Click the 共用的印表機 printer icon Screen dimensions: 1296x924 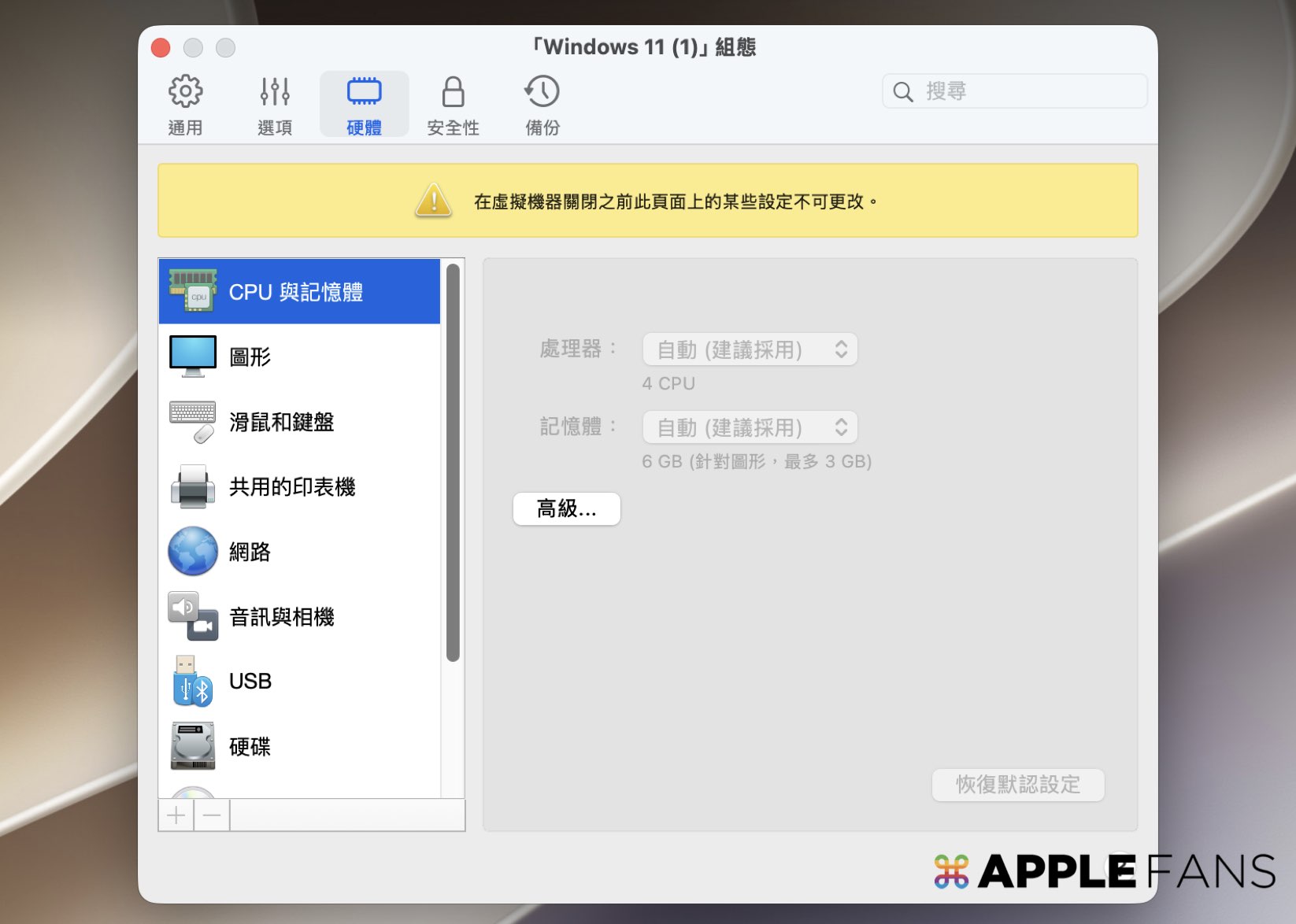point(193,486)
